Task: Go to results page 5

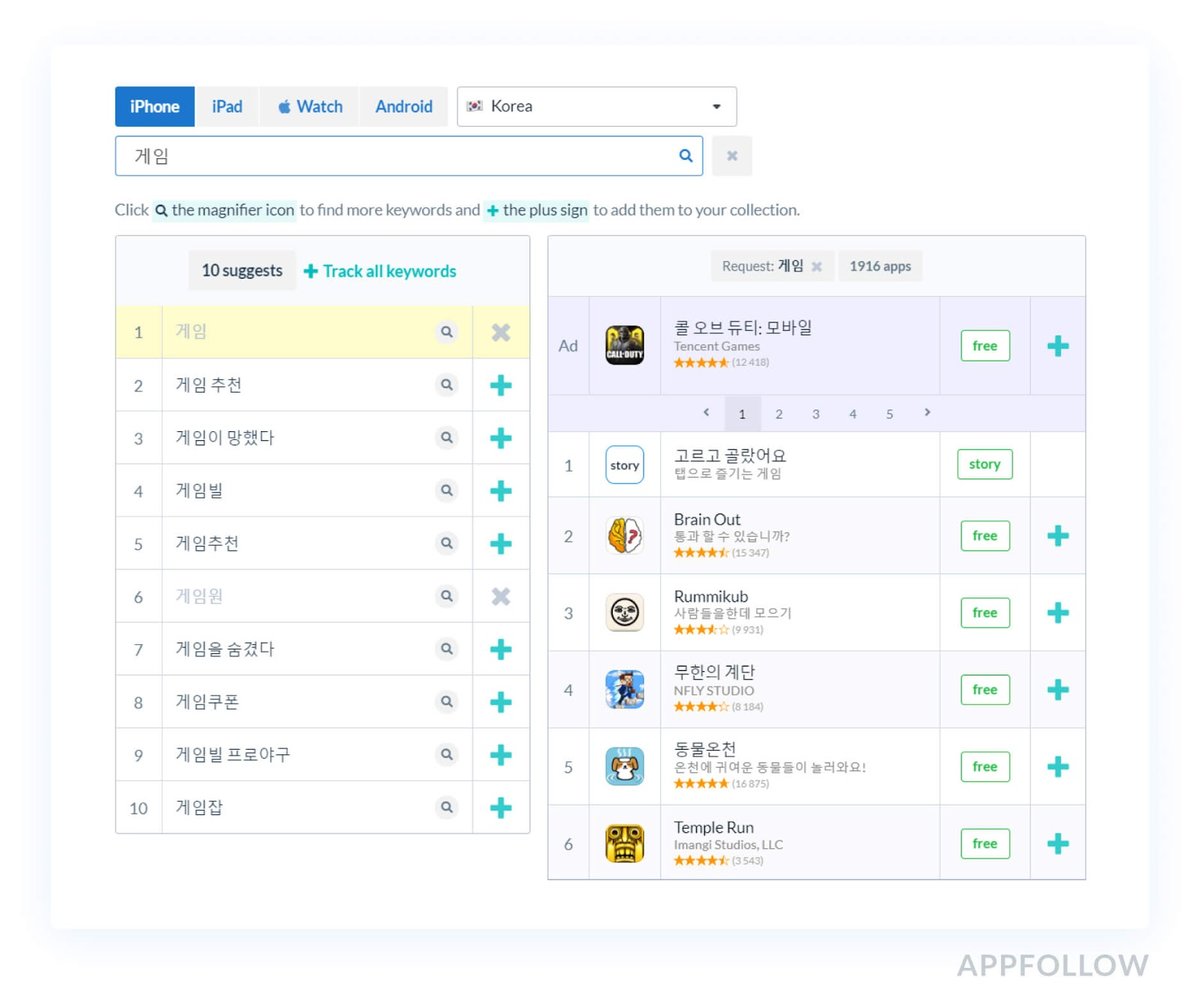Action: tap(889, 414)
